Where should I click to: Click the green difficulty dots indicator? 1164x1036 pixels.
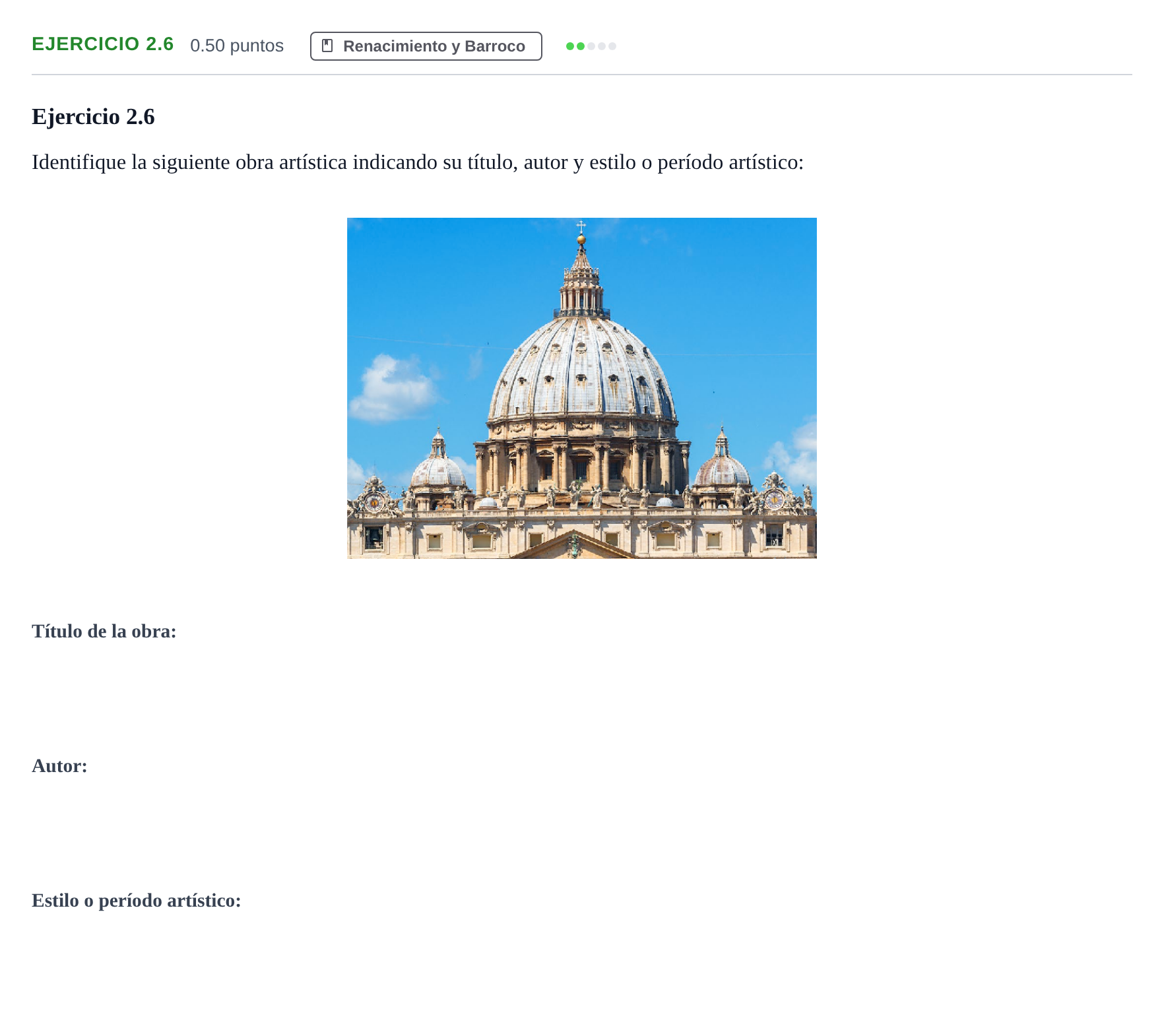coord(591,46)
